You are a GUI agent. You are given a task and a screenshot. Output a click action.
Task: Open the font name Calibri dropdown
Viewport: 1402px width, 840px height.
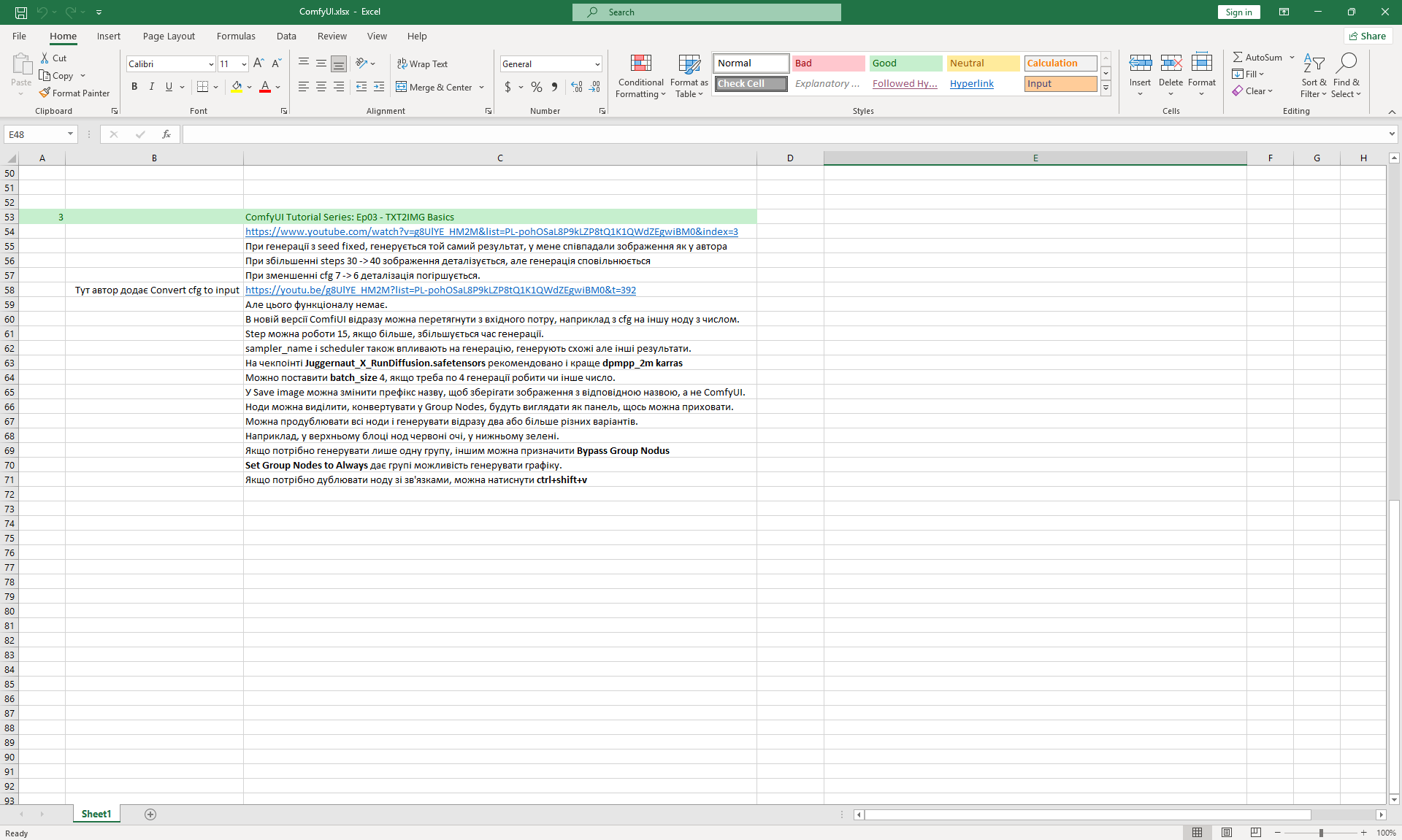(211, 64)
